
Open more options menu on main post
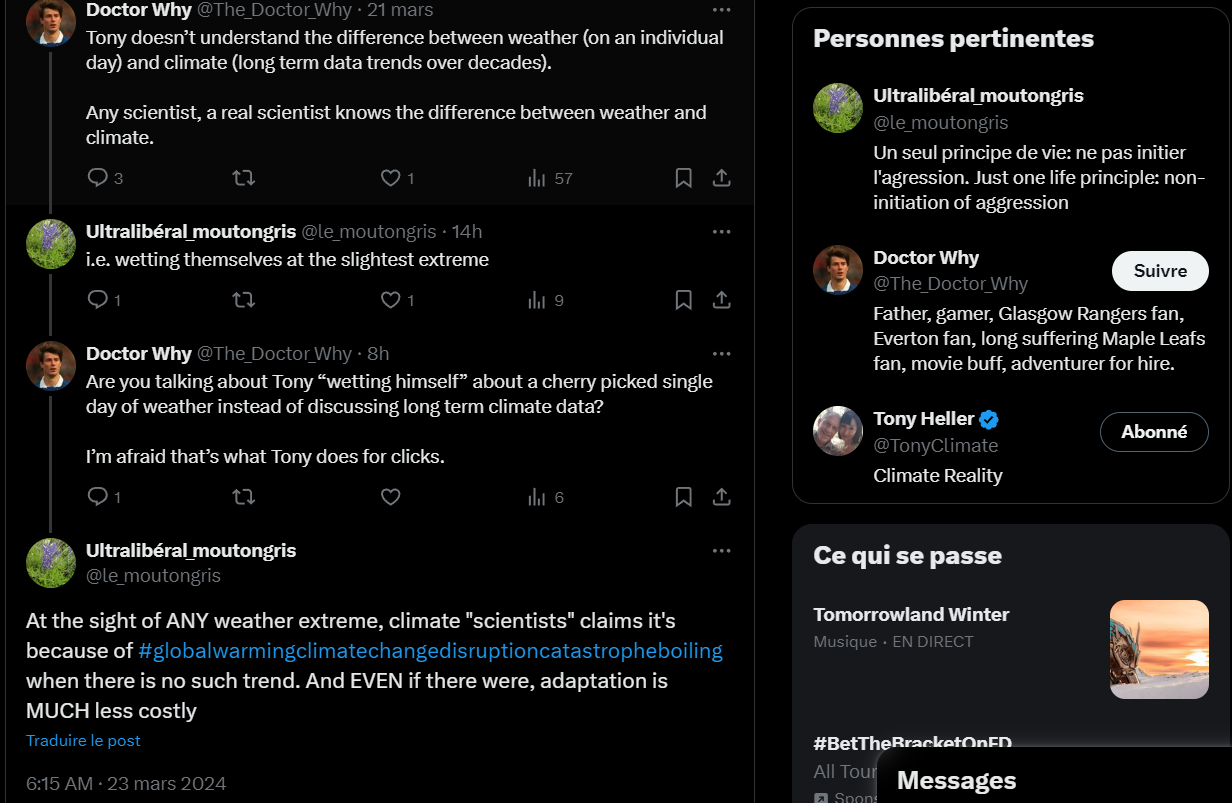(x=721, y=551)
